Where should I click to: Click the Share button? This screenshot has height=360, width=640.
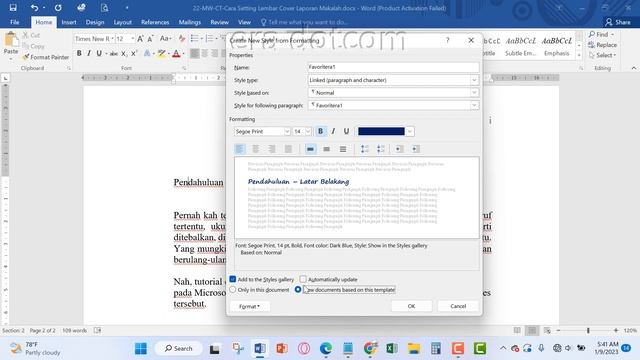click(618, 22)
